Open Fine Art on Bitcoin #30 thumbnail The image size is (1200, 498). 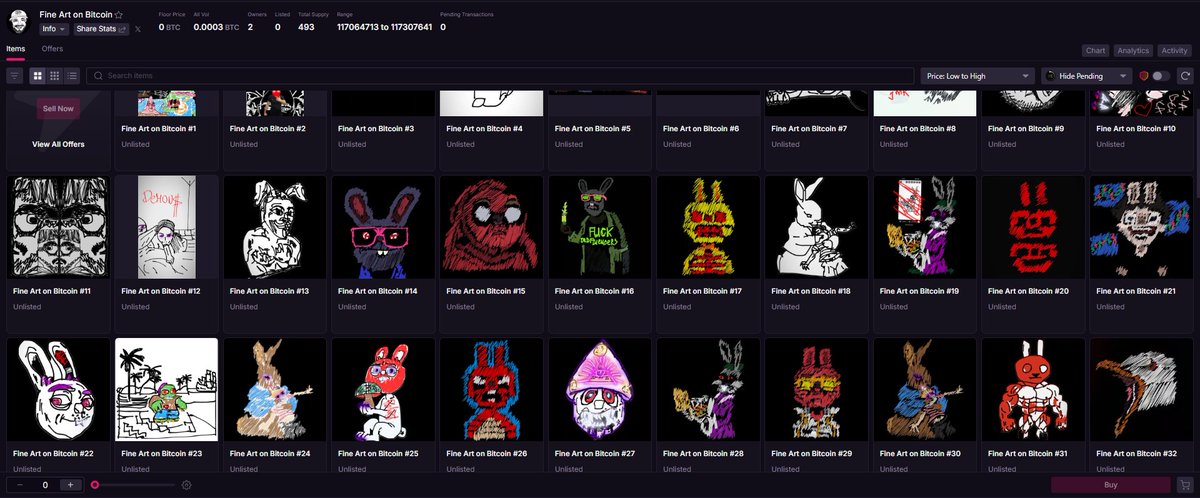pyautogui.click(x=925, y=390)
